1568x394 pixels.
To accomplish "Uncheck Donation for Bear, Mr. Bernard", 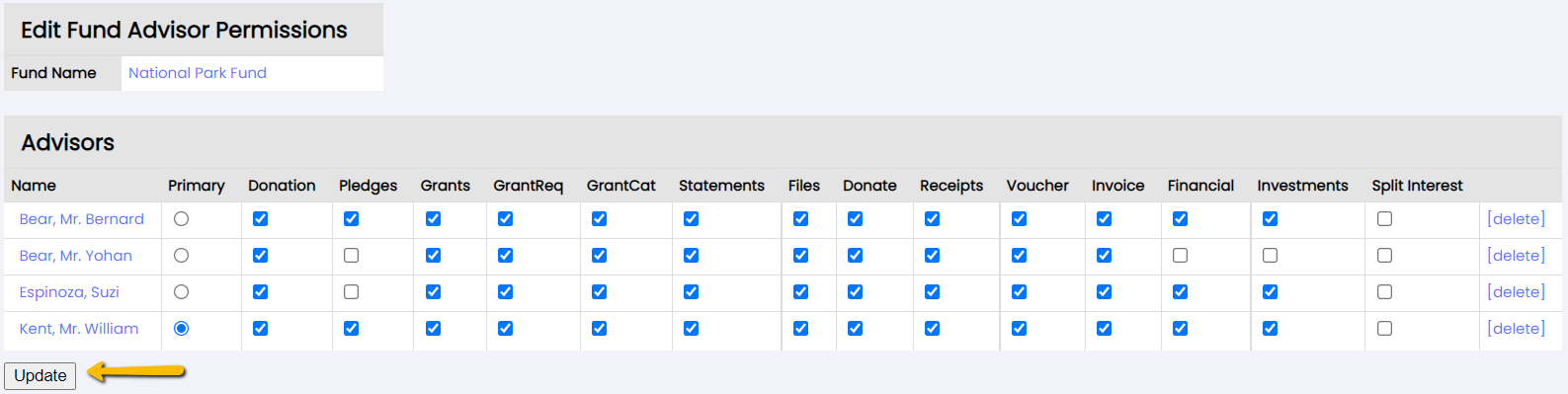I will click(260, 219).
